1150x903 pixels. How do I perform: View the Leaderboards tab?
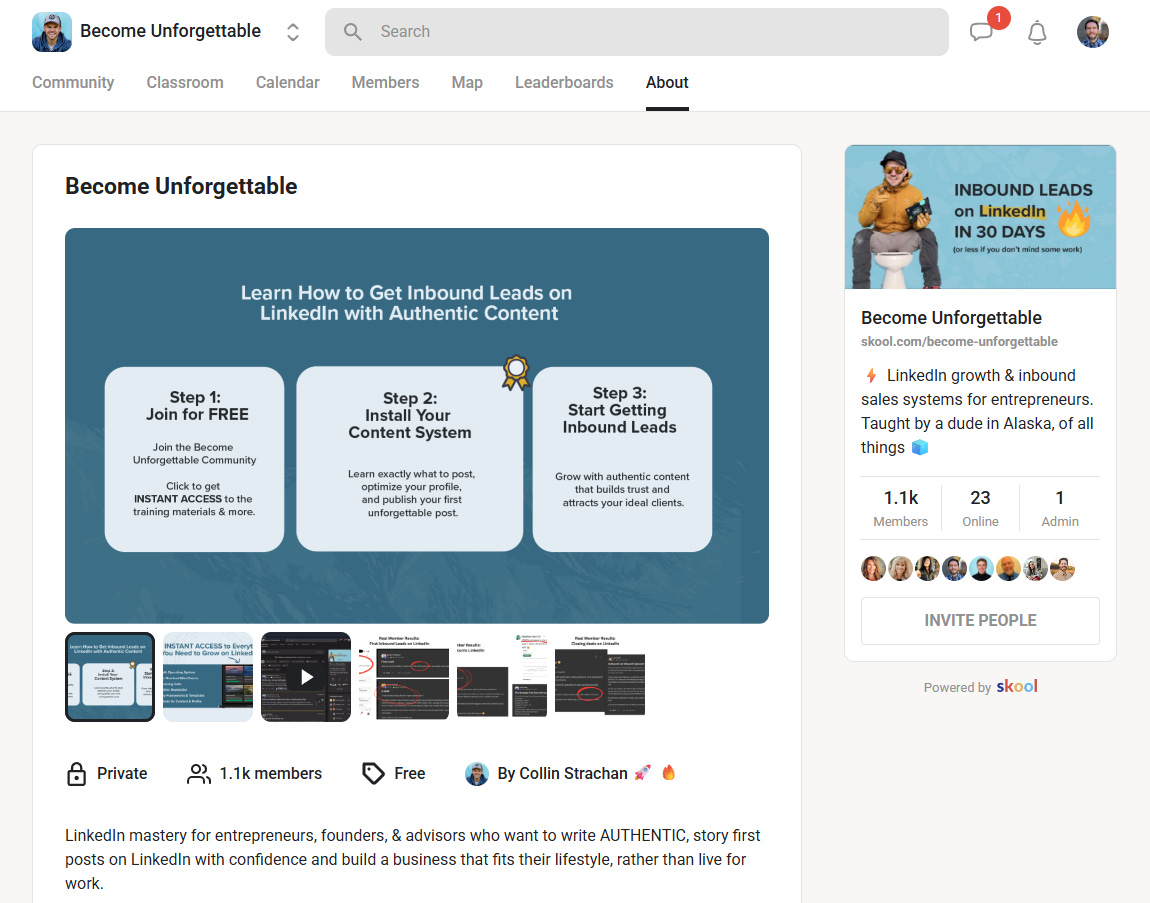pyautogui.click(x=564, y=82)
